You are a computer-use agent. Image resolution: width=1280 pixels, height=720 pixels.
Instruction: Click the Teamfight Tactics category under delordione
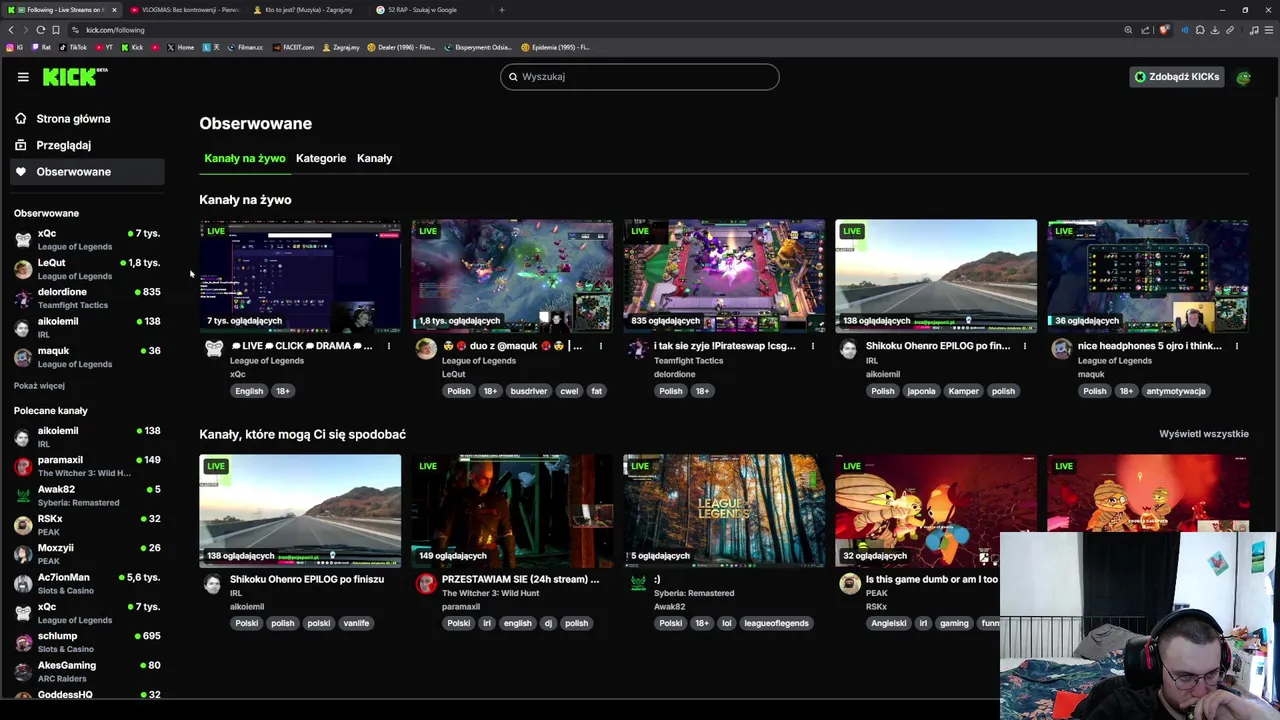click(x=690, y=361)
